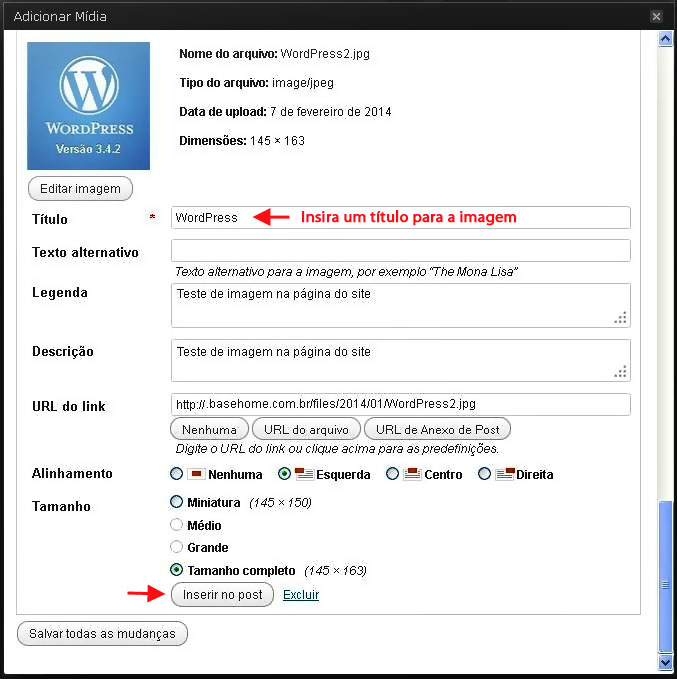677x679 pixels.
Task: Click the Descrição text area
Action: point(401,361)
